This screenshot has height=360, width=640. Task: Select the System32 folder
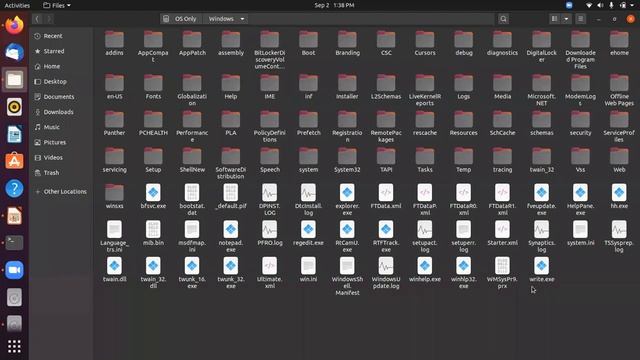(347, 160)
